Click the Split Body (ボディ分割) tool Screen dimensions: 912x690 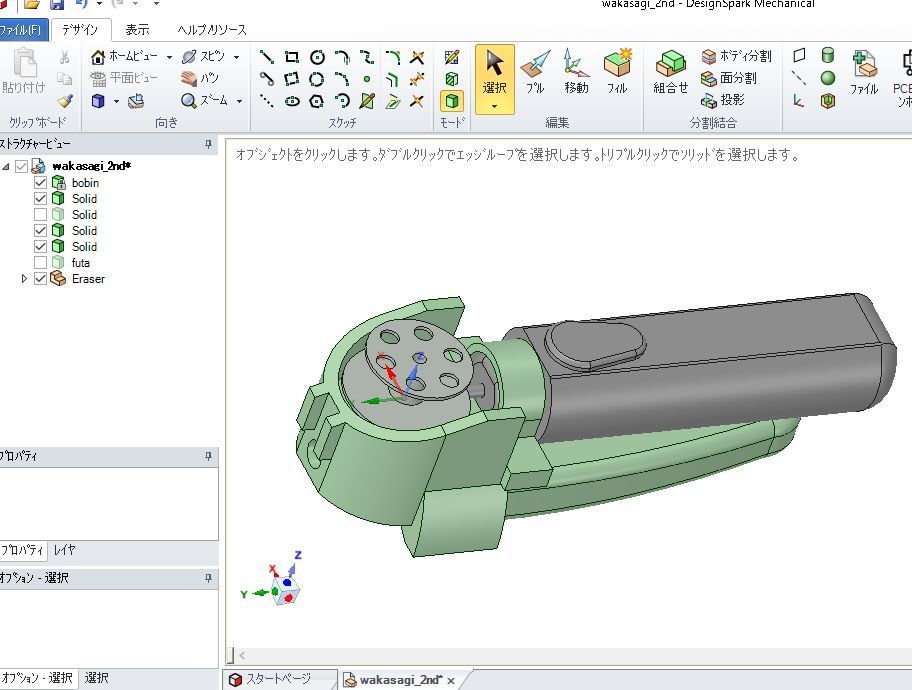pyautogui.click(x=736, y=57)
